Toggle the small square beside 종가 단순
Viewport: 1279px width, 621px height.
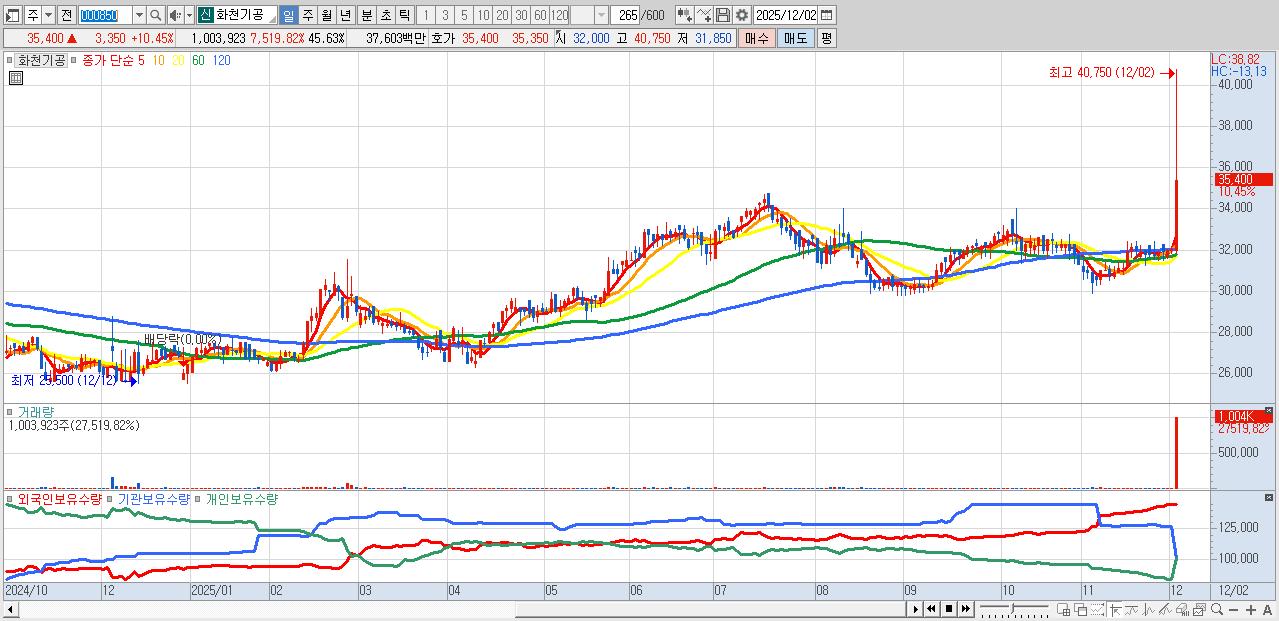73,60
